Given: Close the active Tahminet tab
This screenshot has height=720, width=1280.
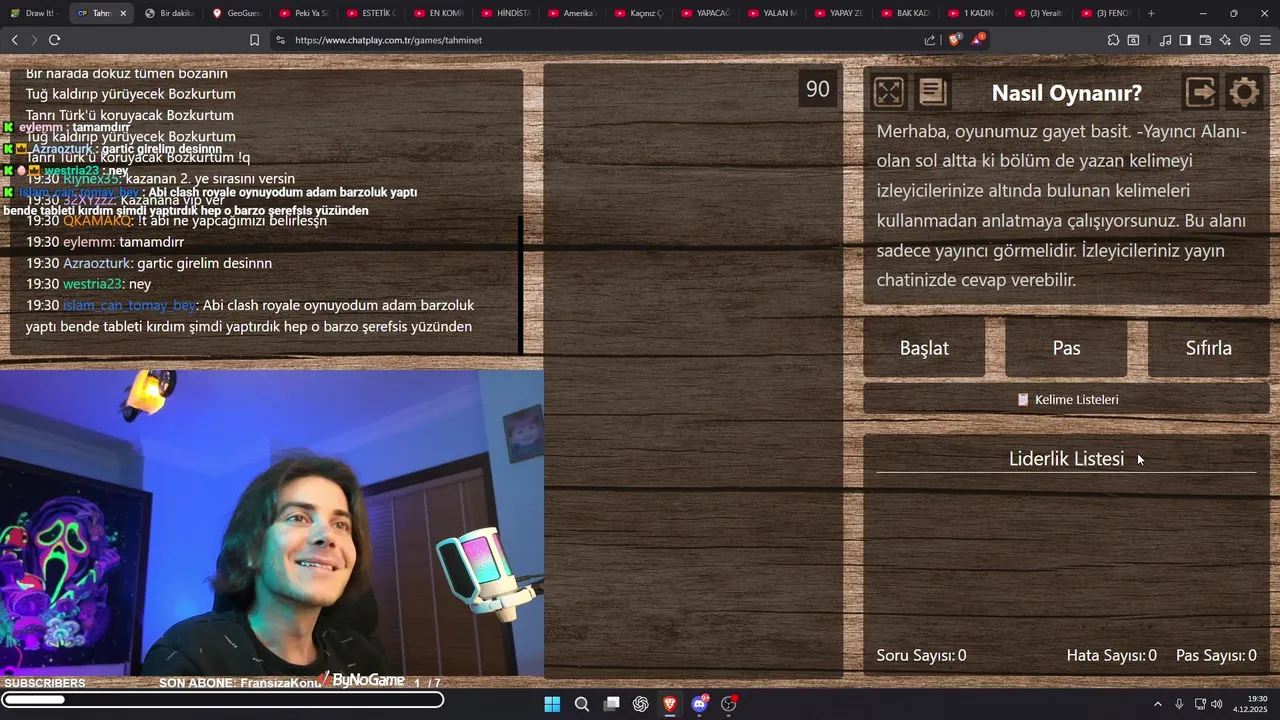Looking at the screenshot, I should (x=123, y=13).
